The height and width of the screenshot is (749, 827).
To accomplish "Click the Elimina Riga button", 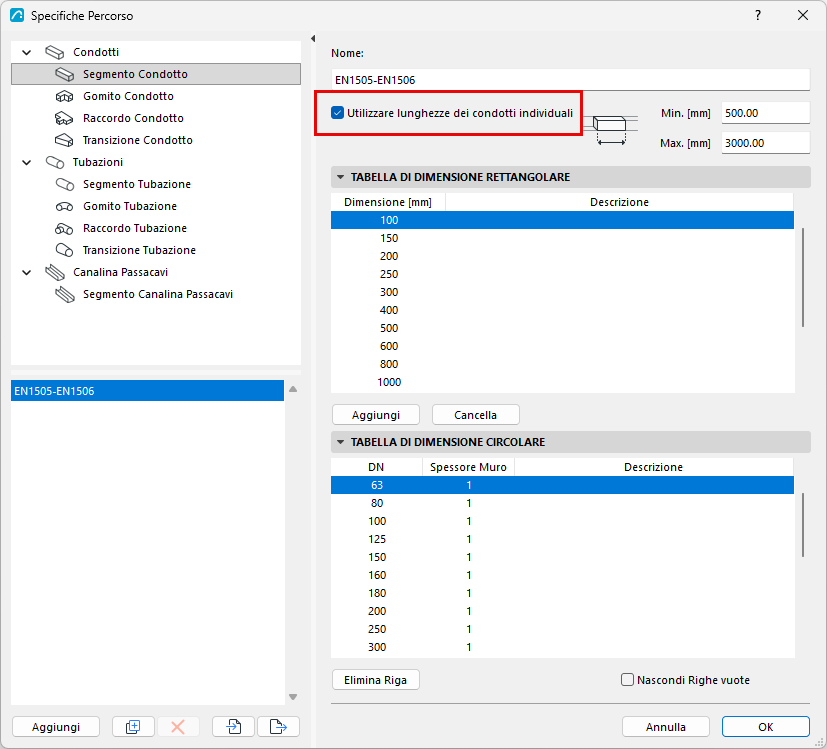I will [376, 680].
